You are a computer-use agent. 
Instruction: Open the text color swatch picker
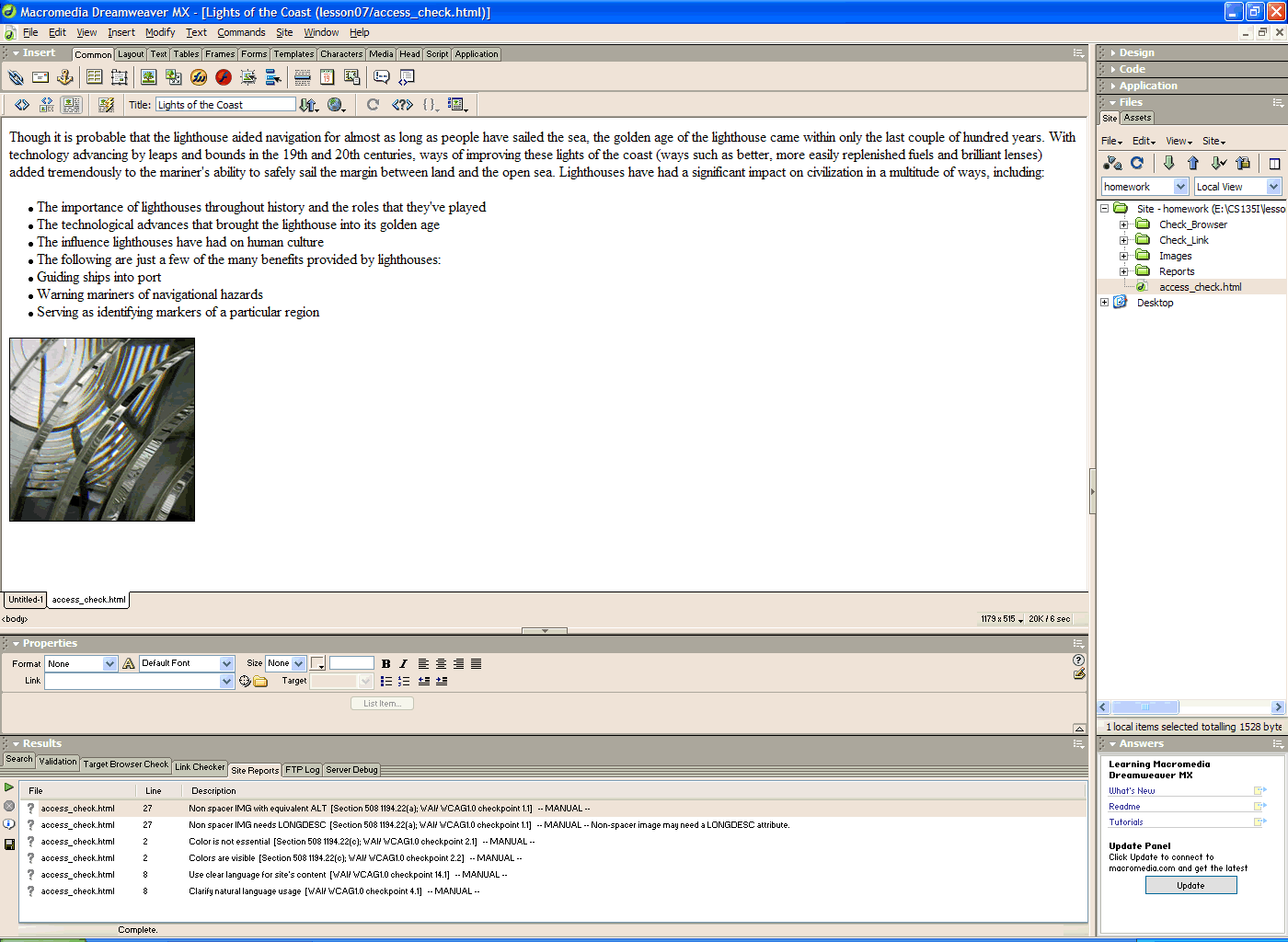[x=317, y=663]
